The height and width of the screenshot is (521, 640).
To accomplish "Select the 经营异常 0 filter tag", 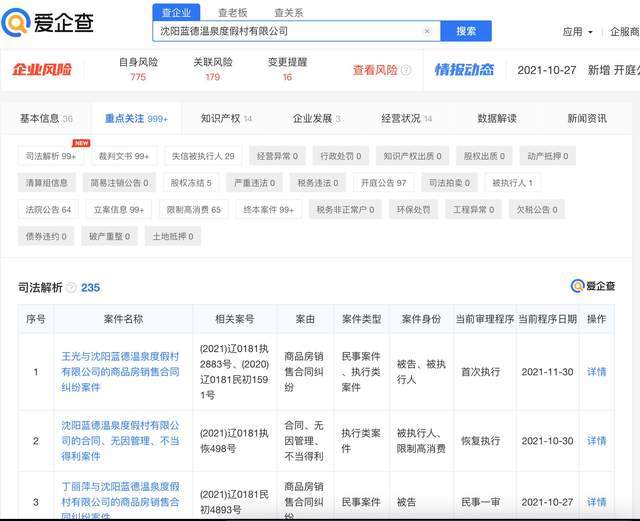I will tap(277, 156).
